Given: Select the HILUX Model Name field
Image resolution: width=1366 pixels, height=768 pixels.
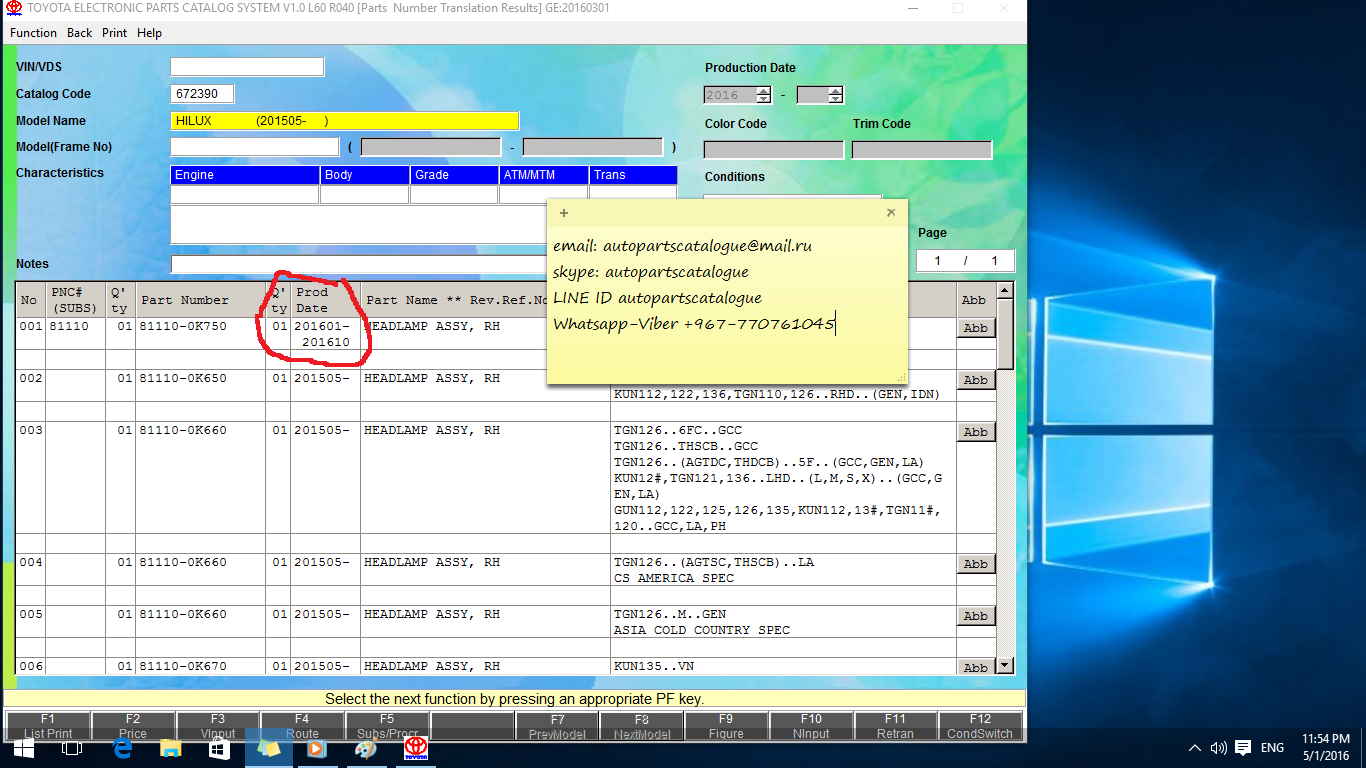Looking at the screenshot, I should 344,121.
